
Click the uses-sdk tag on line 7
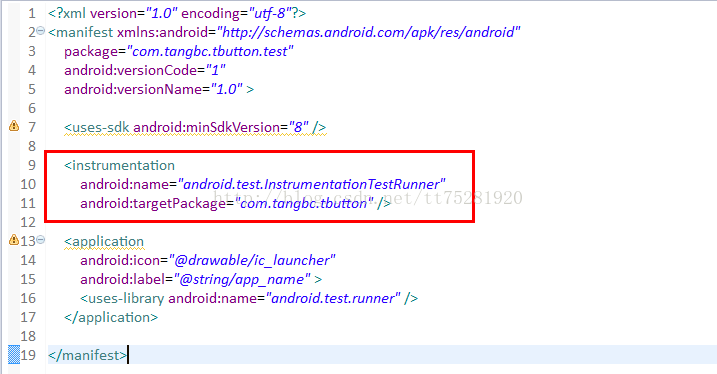pyautogui.click(x=96, y=127)
